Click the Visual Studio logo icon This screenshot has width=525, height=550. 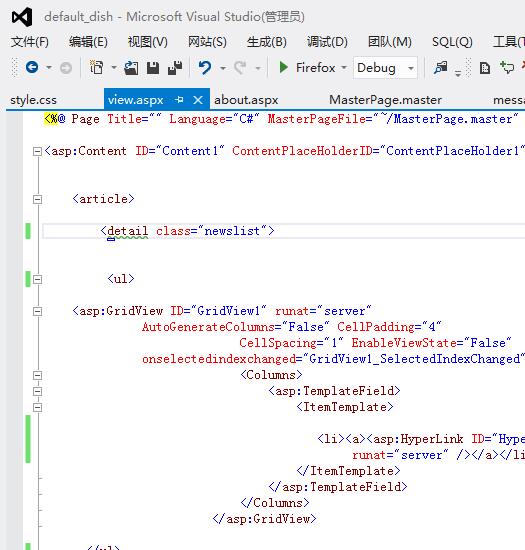pyautogui.click(x=22, y=17)
